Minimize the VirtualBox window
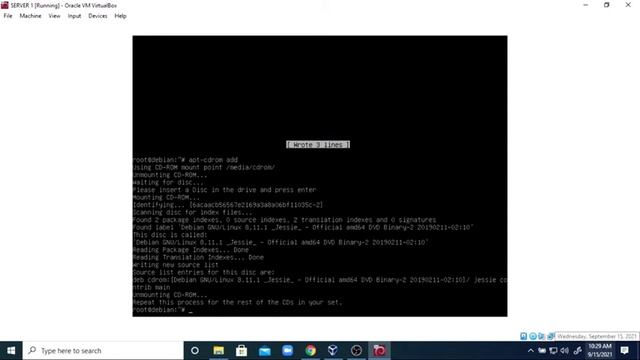The height and width of the screenshot is (360, 640). point(586,5)
